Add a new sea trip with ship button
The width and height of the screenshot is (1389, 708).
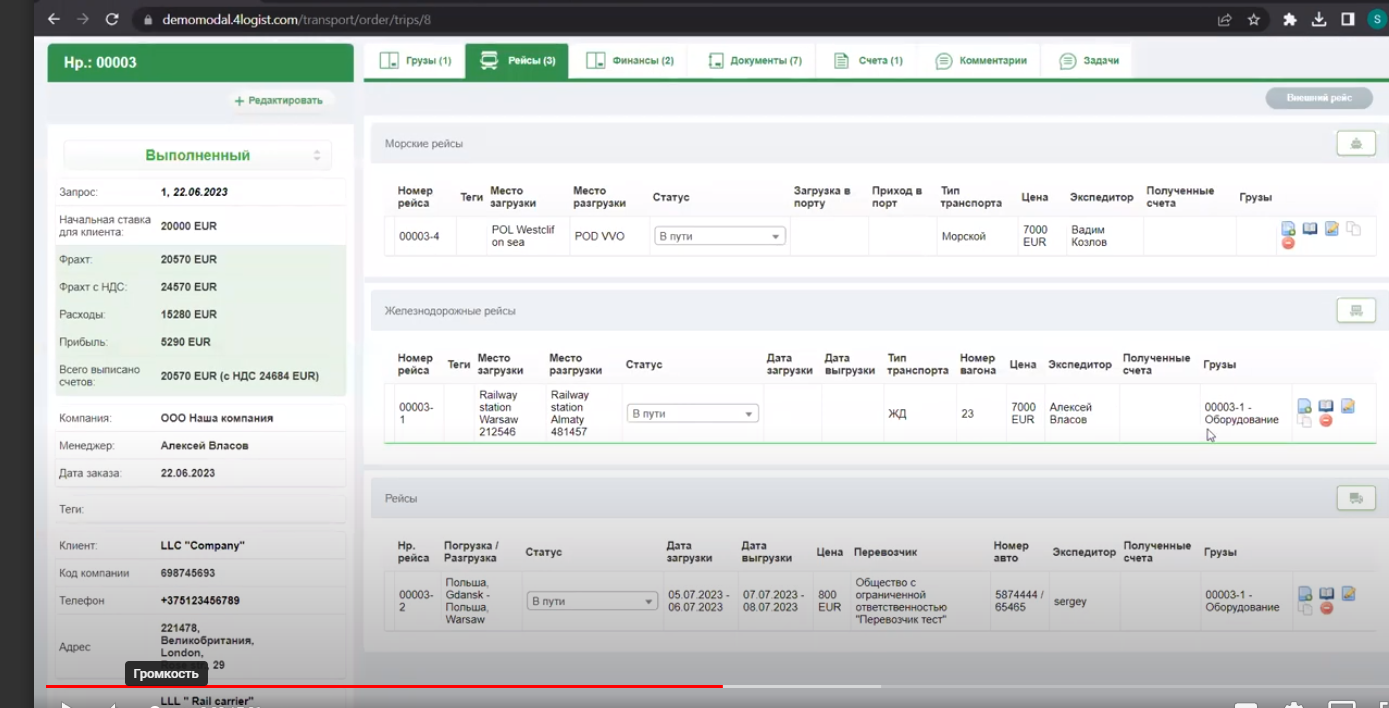(x=1356, y=143)
